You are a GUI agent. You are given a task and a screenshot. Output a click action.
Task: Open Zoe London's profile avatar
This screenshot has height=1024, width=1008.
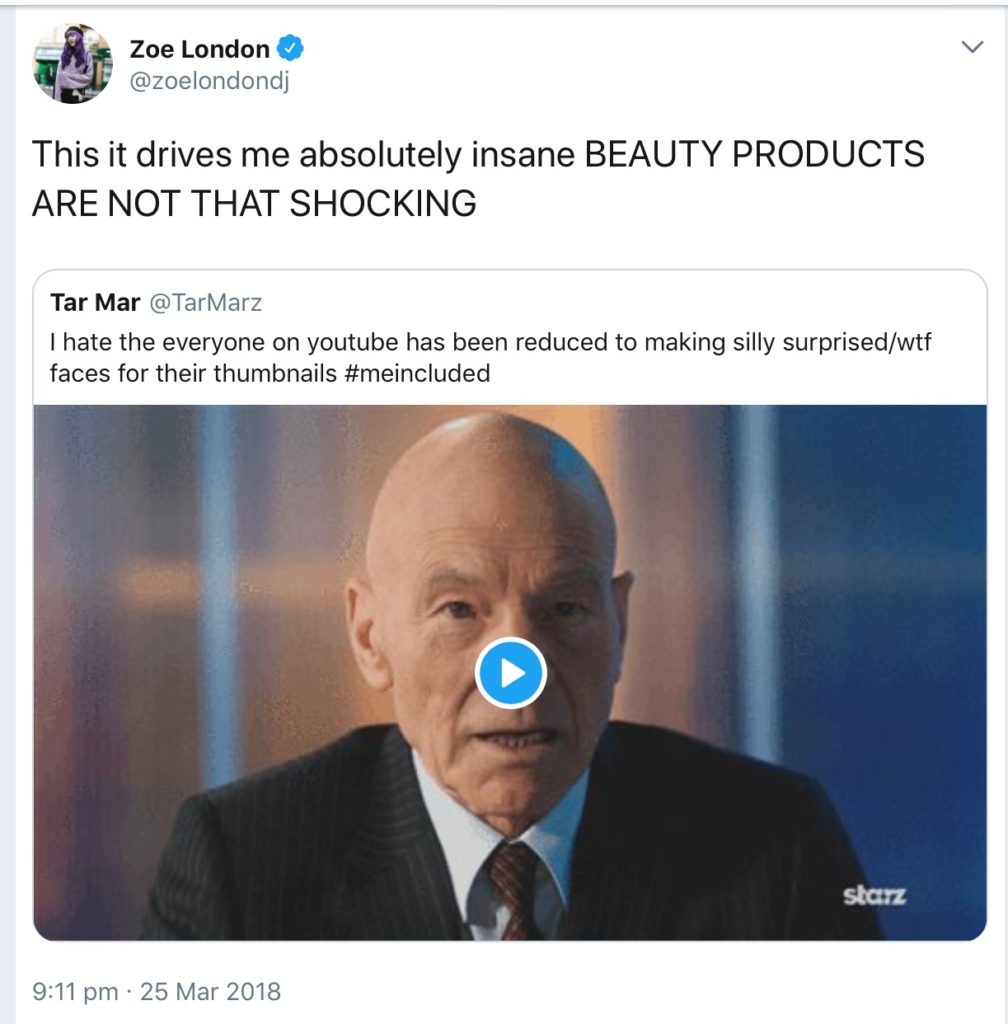[x=72, y=64]
